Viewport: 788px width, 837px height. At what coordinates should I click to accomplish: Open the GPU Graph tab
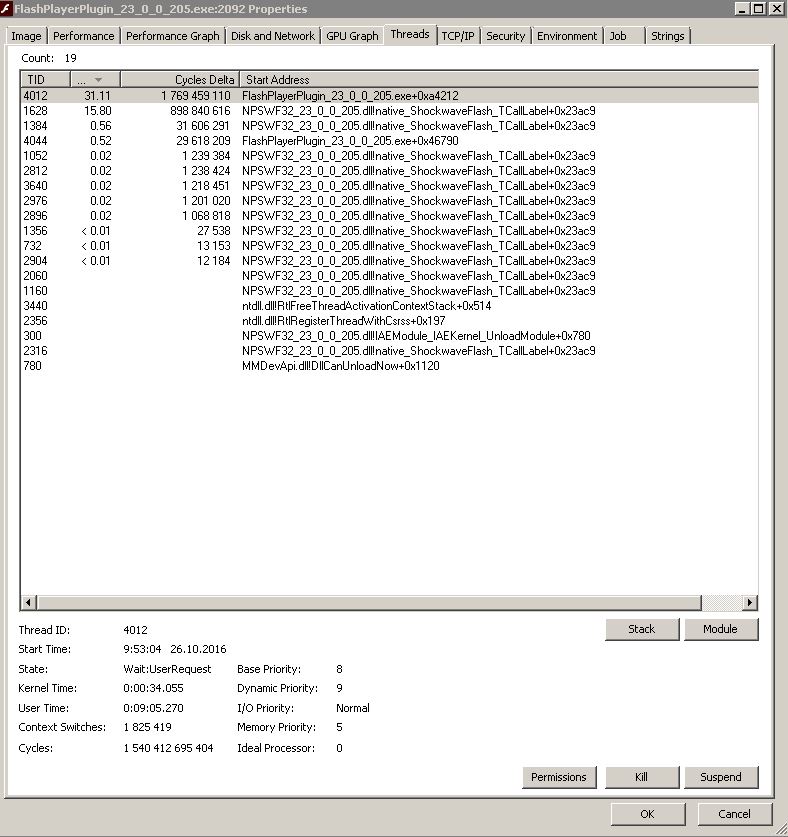(x=352, y=36)
